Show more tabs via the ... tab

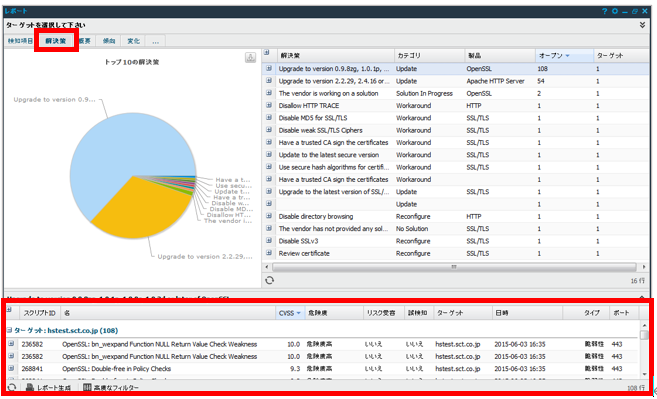(155, 41)
